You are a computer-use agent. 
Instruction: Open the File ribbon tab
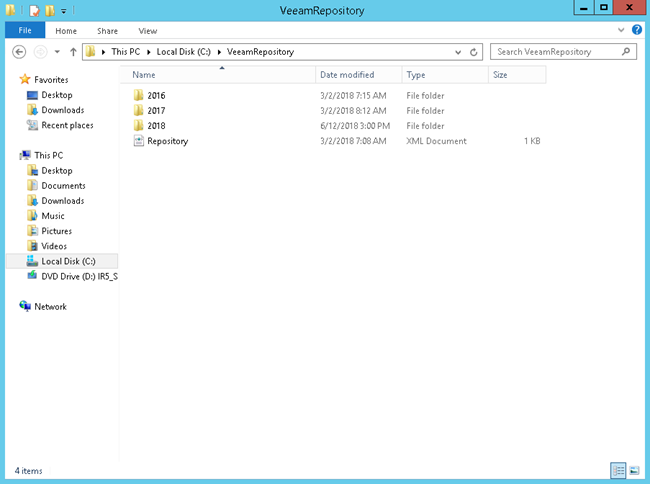tap(25, 31)
